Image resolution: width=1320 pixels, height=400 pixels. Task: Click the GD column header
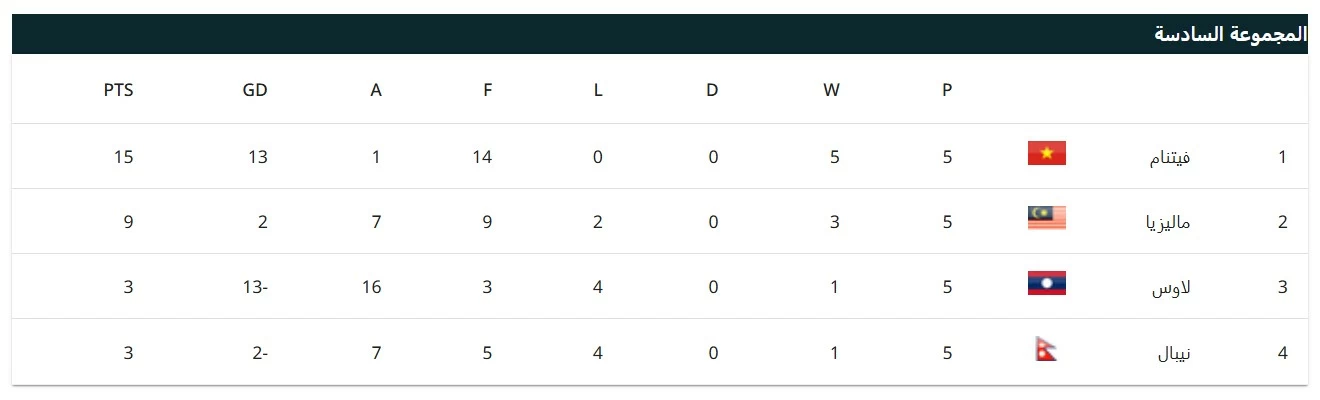point(255,89)
